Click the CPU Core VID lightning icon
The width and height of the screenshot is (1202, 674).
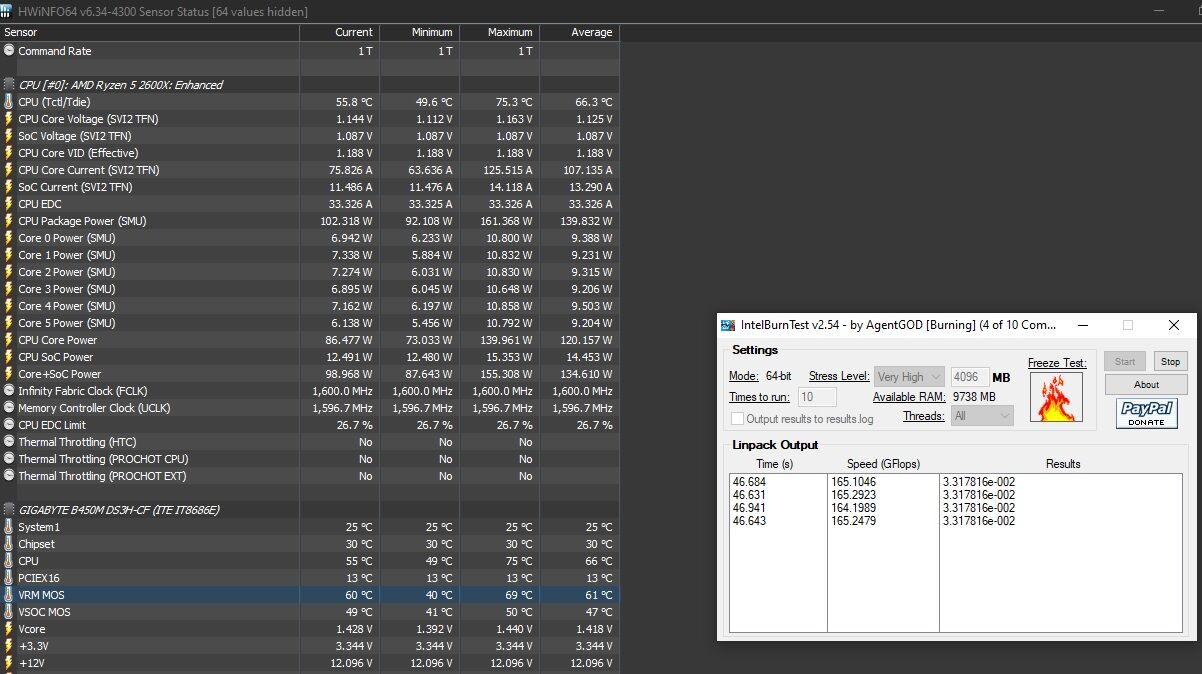point(9,153)
